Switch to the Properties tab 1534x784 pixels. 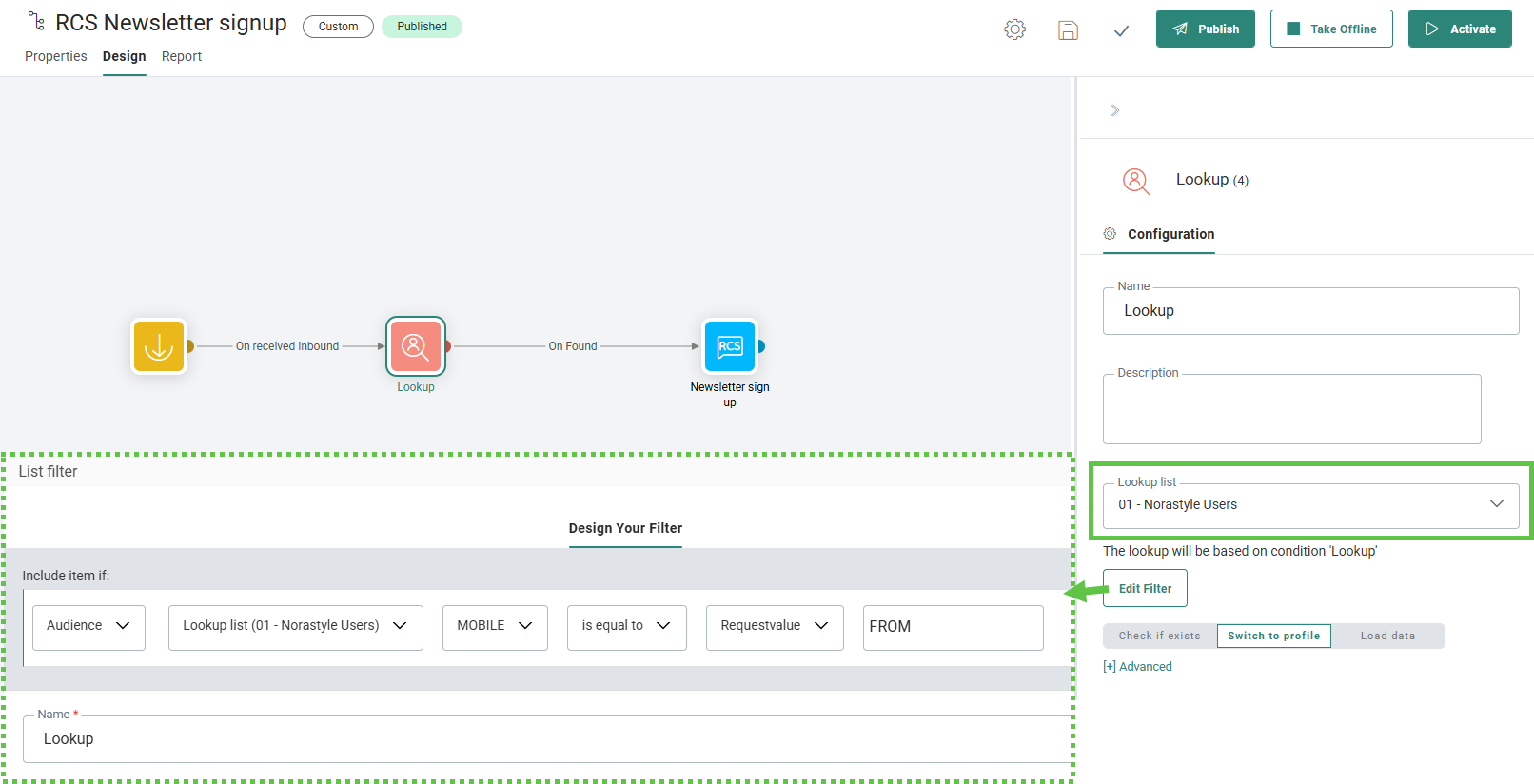[56, 56]
